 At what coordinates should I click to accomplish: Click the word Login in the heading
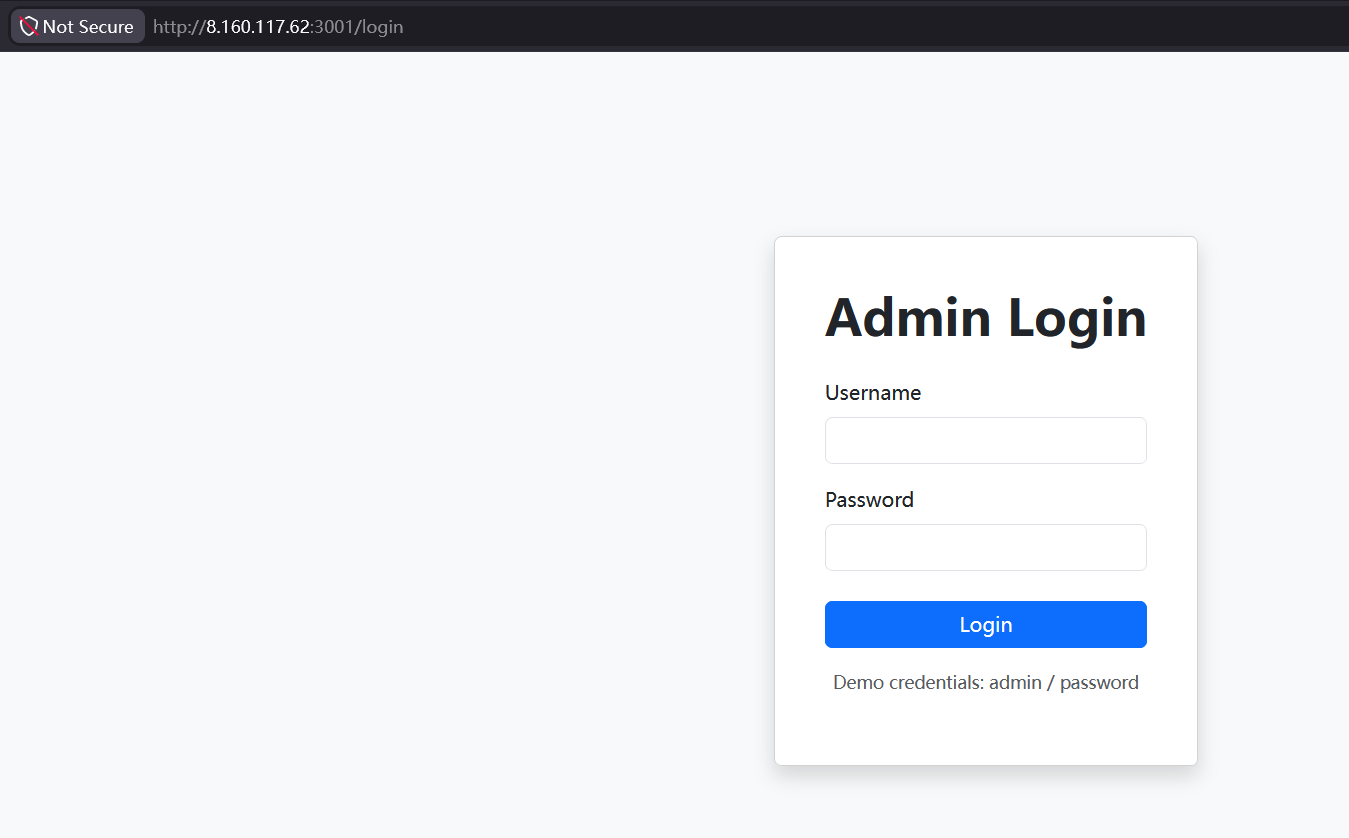point(1077,317)
